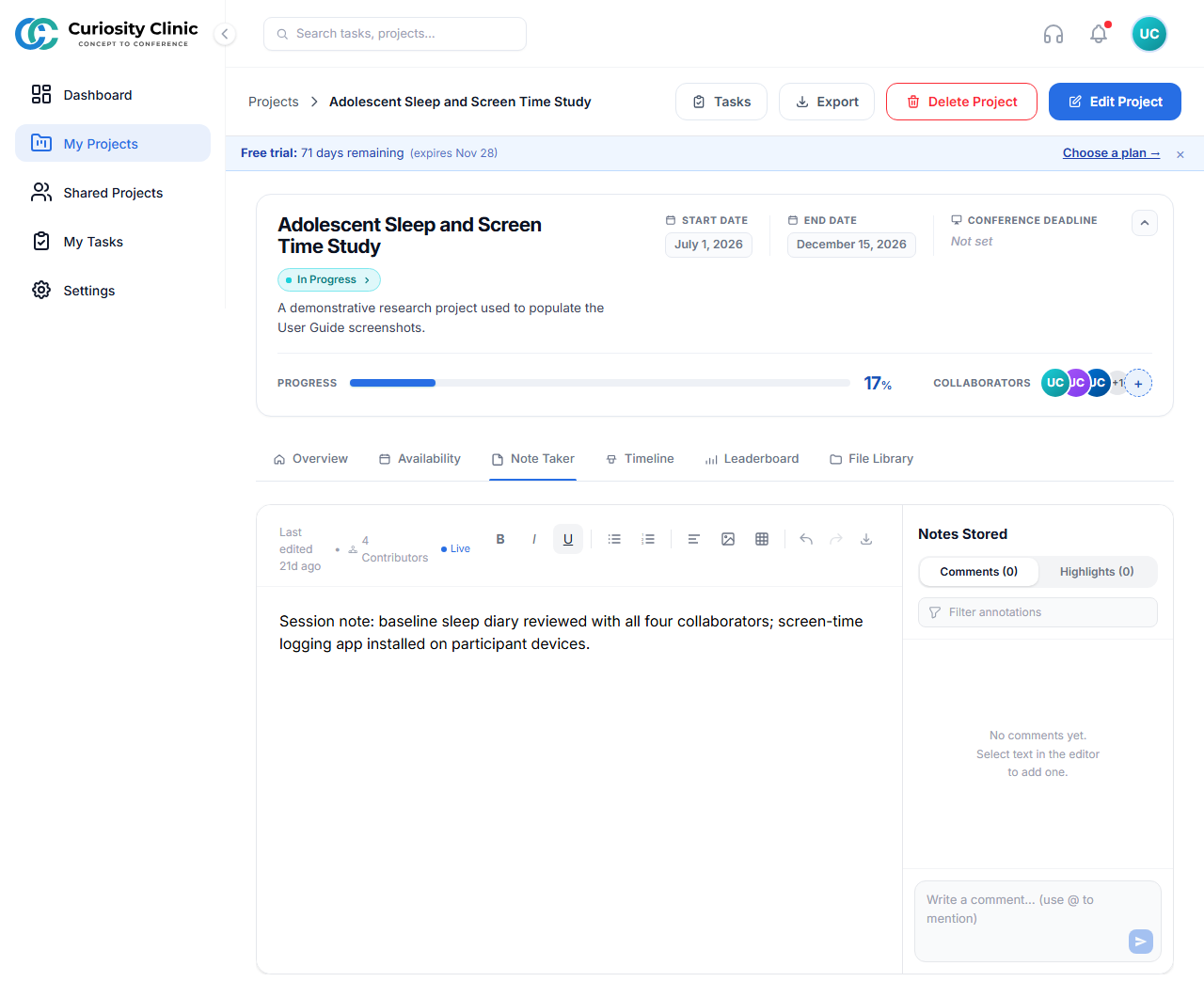Image resolution: width=1204 pixels, height=982 pixels.
Task: Download the note
Action: 866,539
